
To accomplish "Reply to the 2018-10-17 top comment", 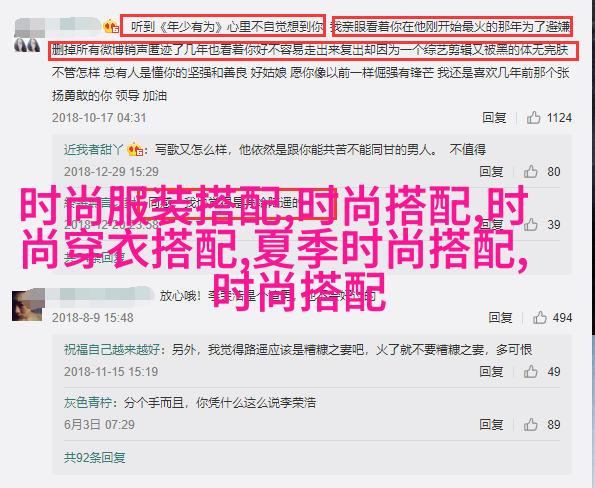I will pyautogui.click(x=494, y=118).
